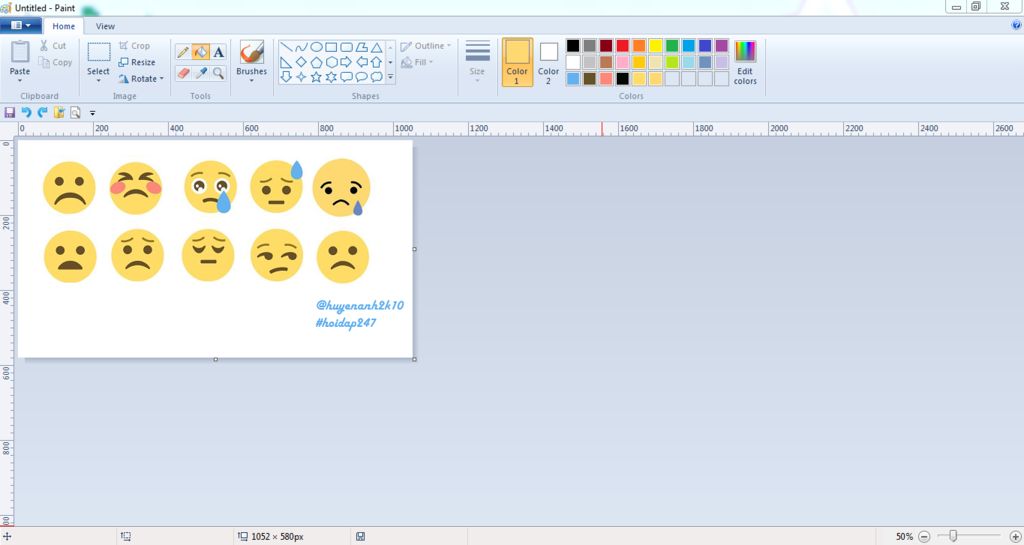Click the rectangular Select tool icon
1024x545 pixels.
(x=99, y=52)
